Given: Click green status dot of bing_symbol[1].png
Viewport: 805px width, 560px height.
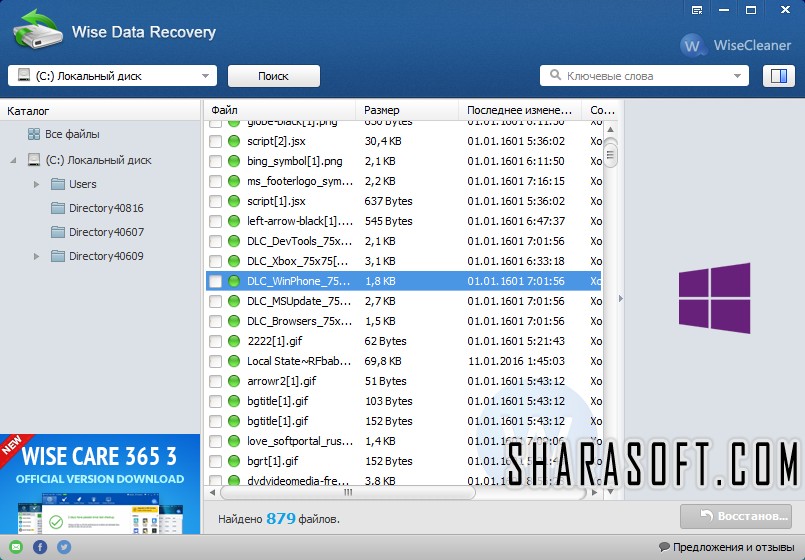Looking at the screenshot, I should coord(234,161).
